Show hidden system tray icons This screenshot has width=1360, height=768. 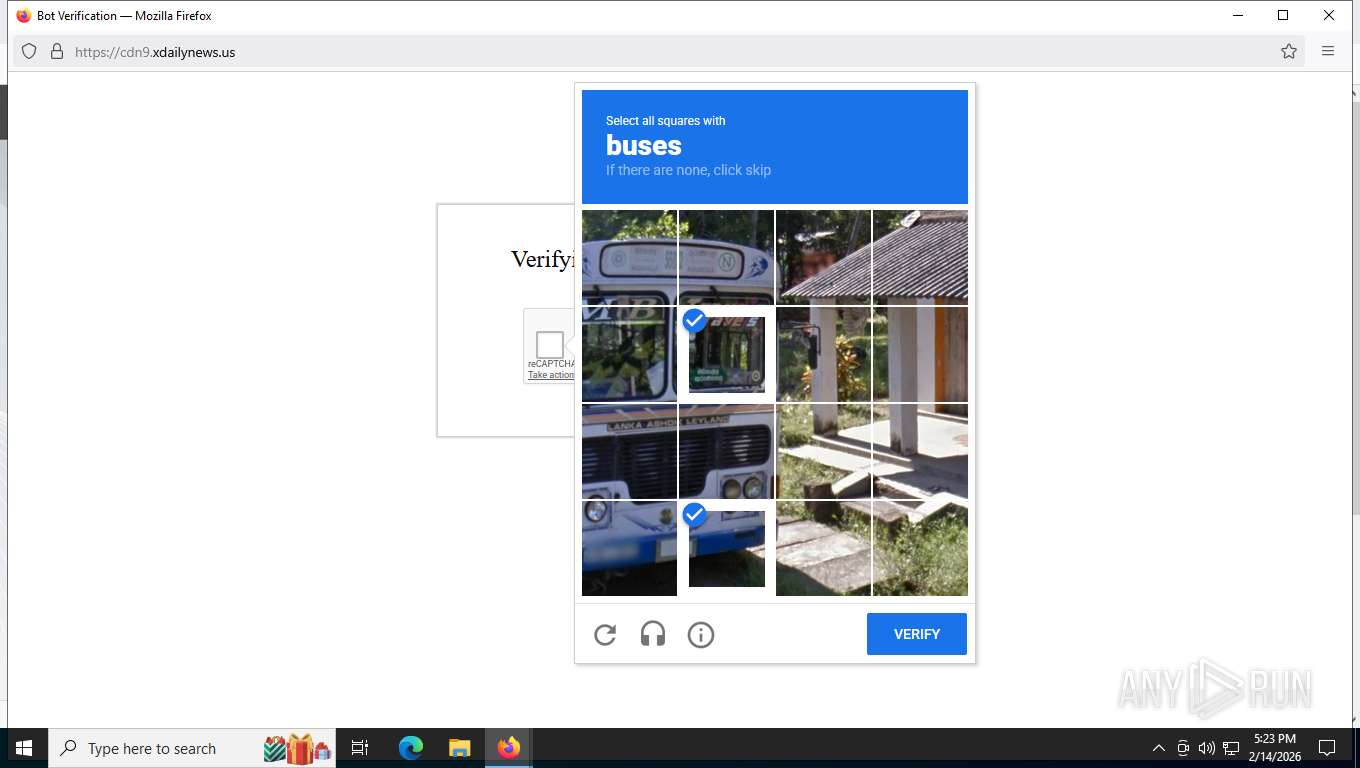(1159, 748)
